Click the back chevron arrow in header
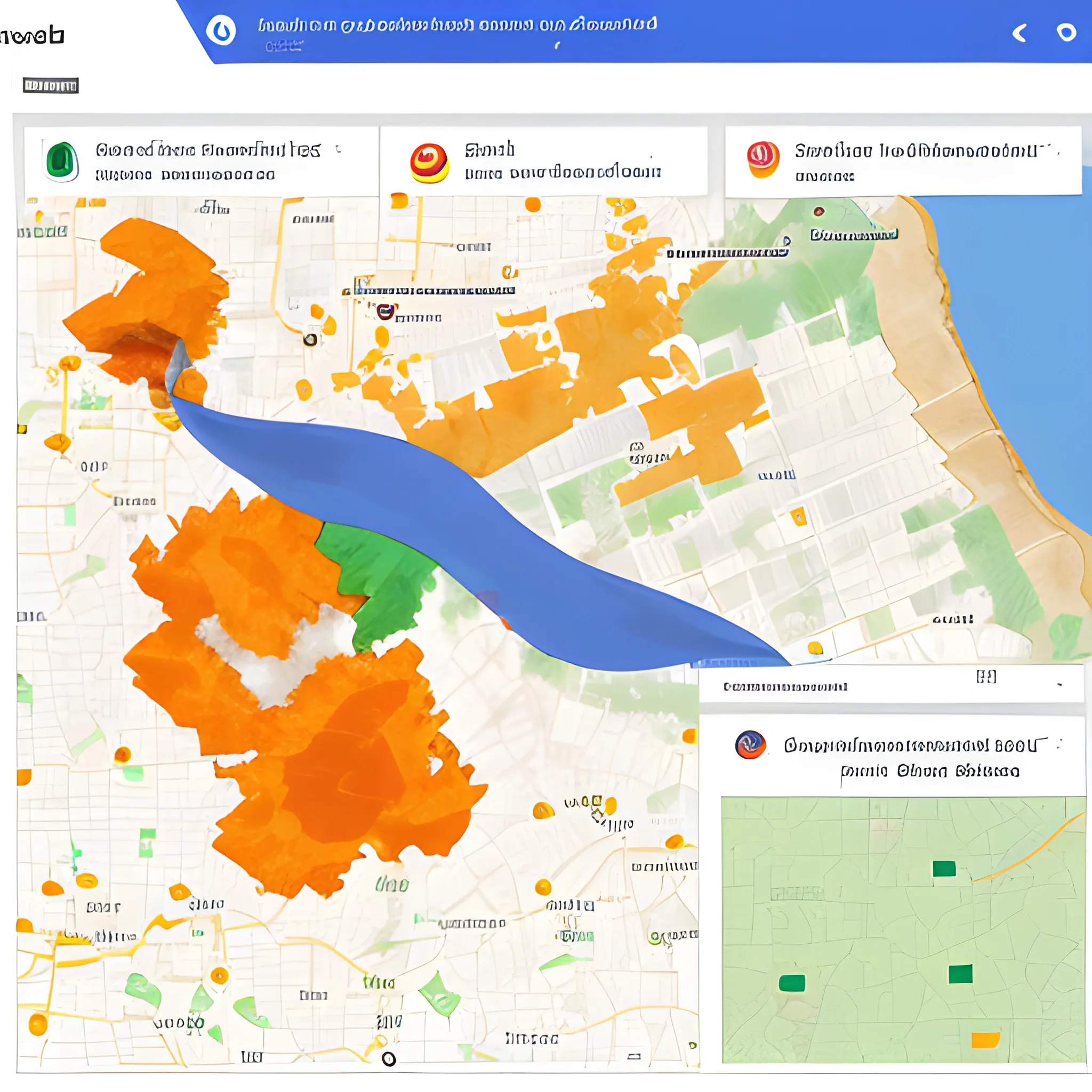Viewport: 1092px width, 1092px height. click(1019, 33)
